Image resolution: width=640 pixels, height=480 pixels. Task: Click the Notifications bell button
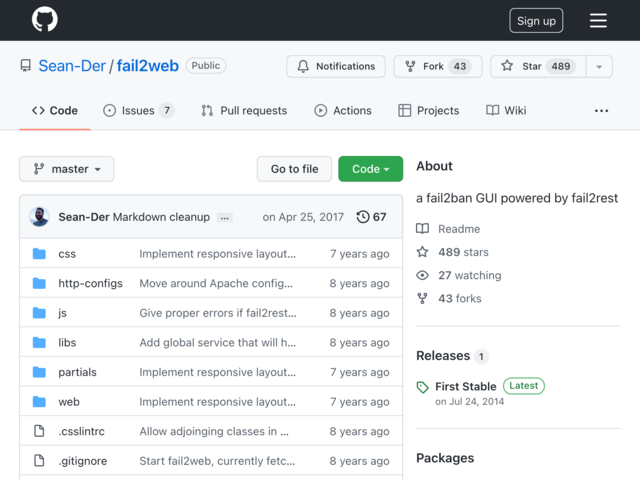(x=335, y=66)
